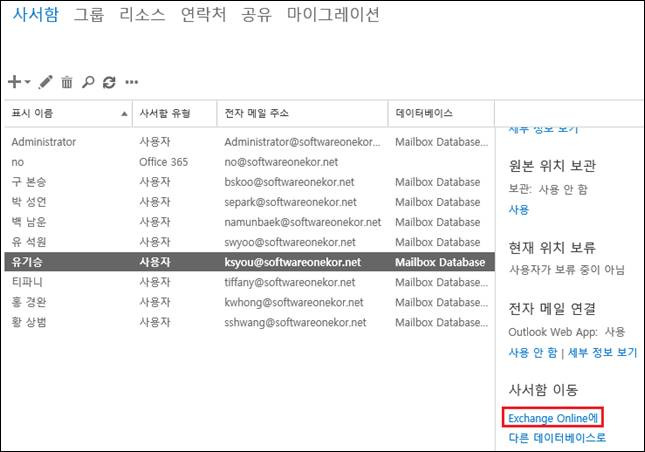This screenshot has height=452, width=645.
Task: Switch to the 마이그레이션 tab
Action: (x=333, y=14)
